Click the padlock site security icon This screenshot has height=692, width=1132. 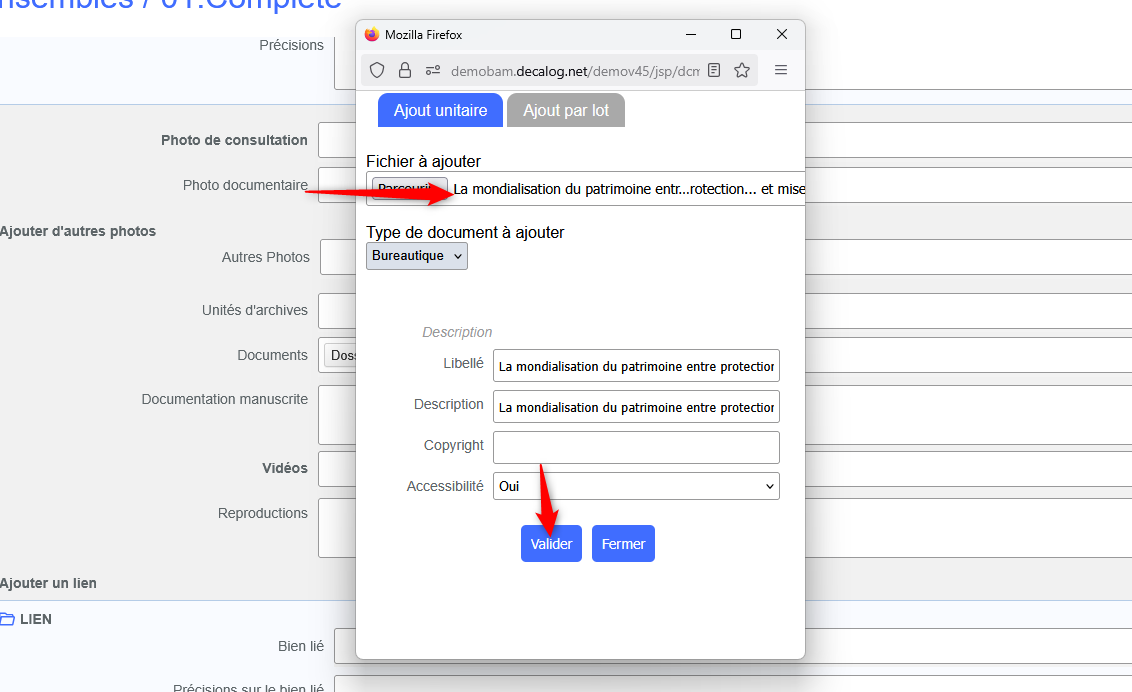405,70
